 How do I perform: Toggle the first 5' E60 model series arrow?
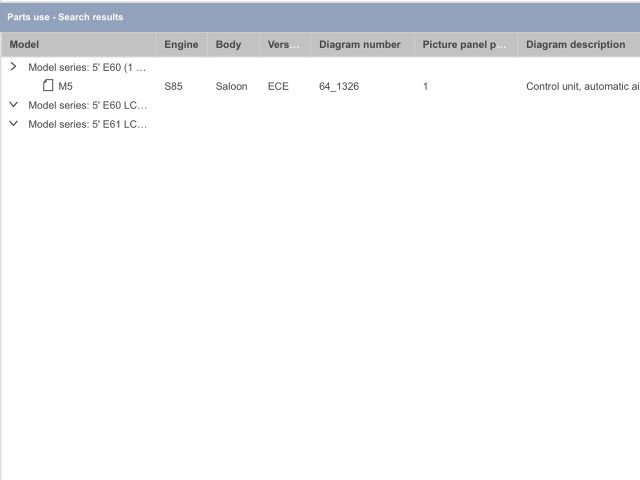pos(13,67)
